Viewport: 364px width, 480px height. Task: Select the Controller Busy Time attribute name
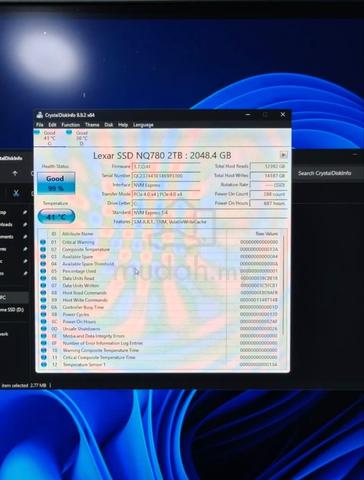click(x=83, y=307)
